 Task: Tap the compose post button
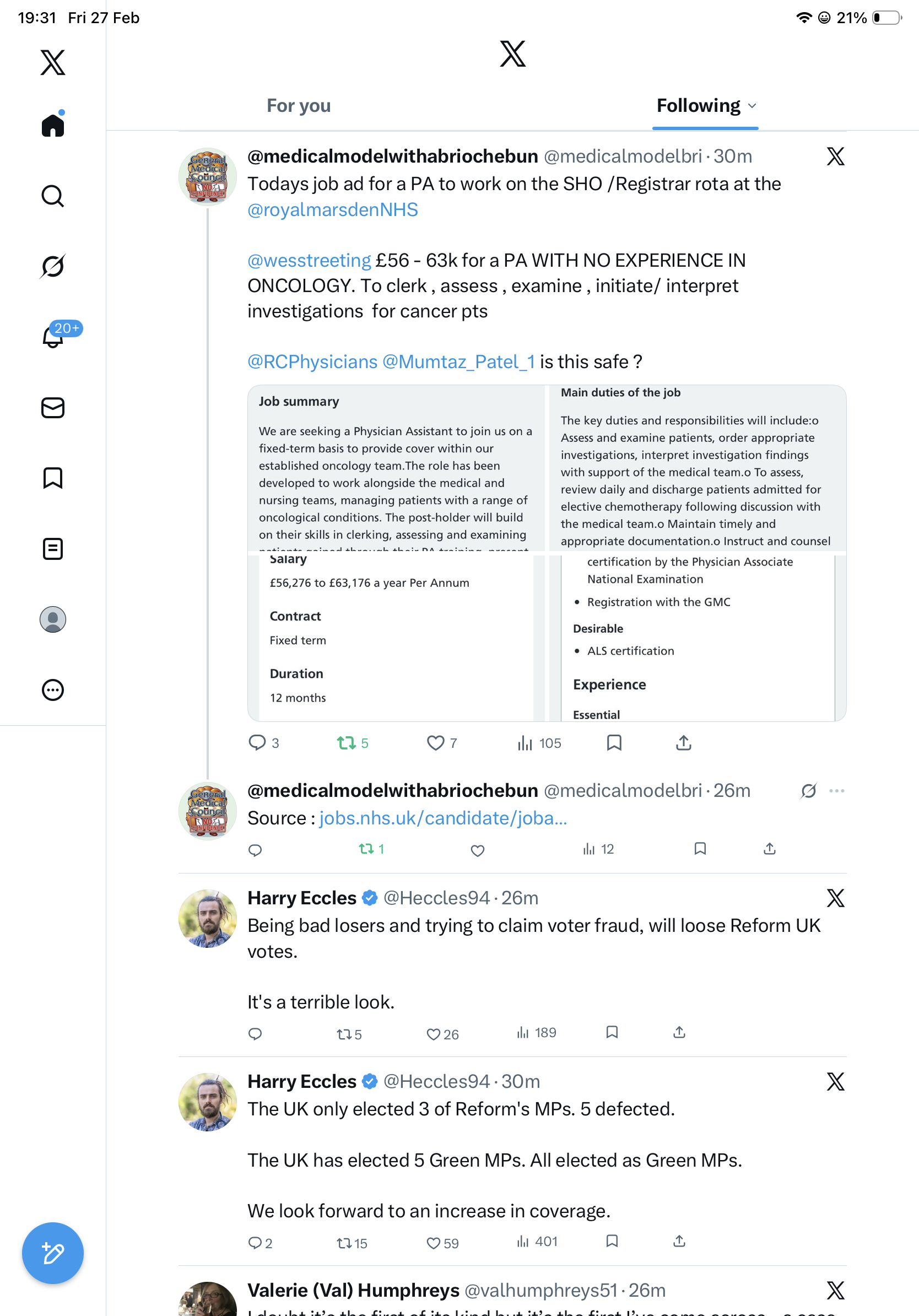[53, 1253]
